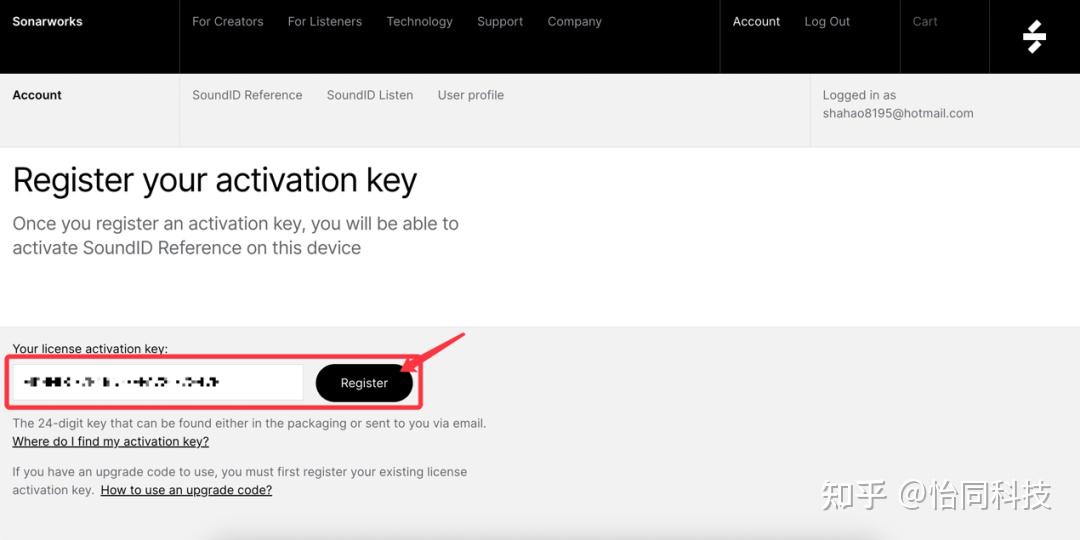Click Log Out
Image resolution: width=1080 pixels, height=540 pixels.
(827, 21)
